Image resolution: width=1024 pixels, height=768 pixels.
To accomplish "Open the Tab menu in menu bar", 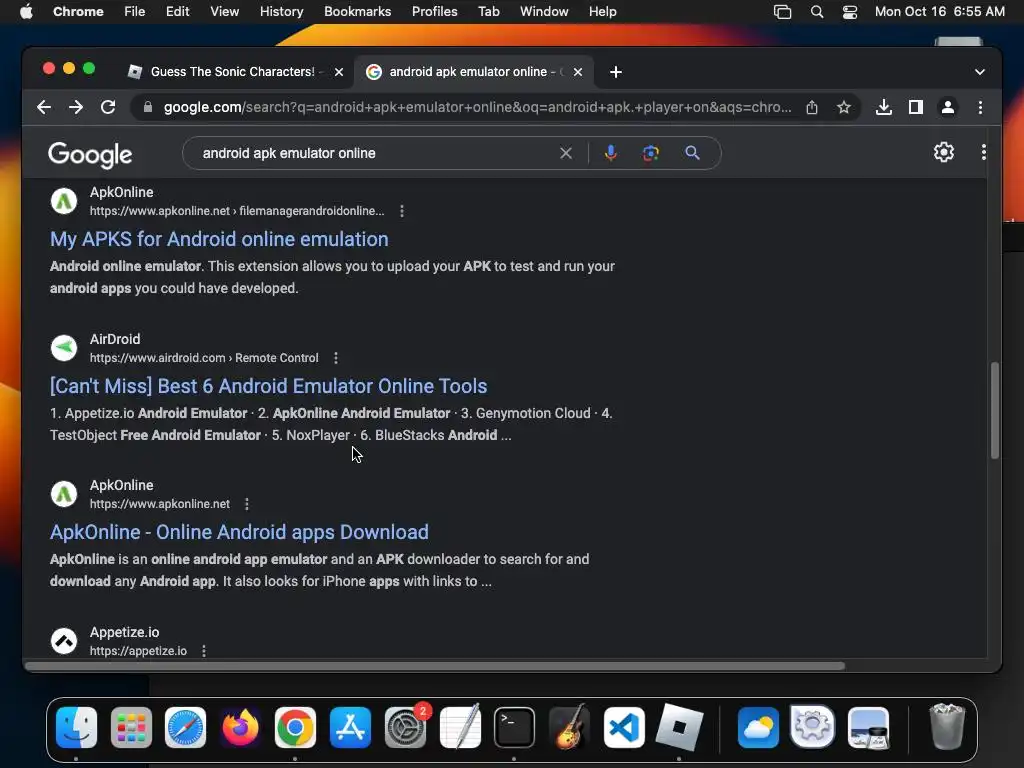I will click(x=488, y=12).
